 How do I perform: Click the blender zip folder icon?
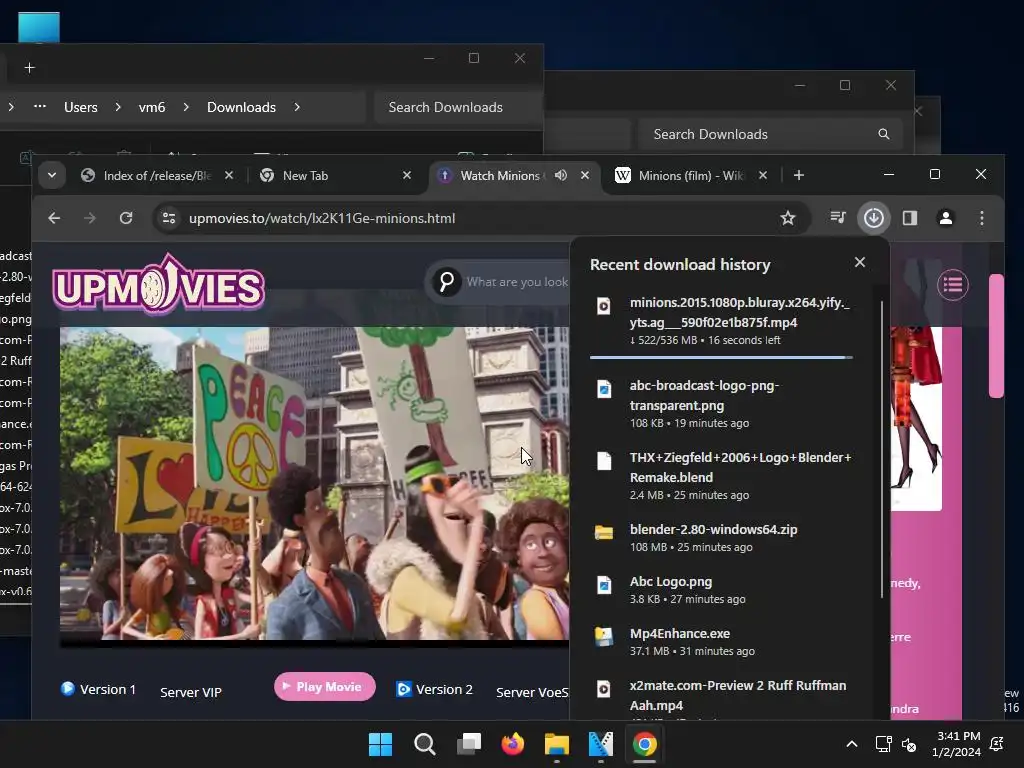tap(603, 532)
